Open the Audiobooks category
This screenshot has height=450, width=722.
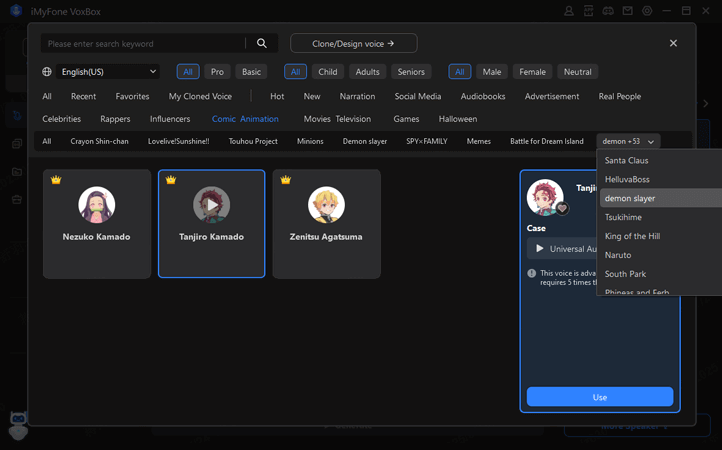click(483, 96)
